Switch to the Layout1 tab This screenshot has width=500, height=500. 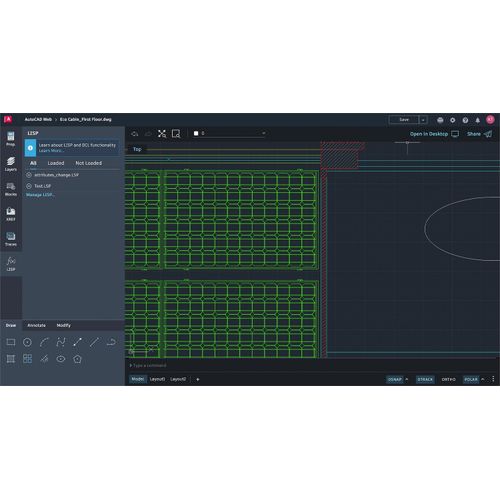click(157, 379)
